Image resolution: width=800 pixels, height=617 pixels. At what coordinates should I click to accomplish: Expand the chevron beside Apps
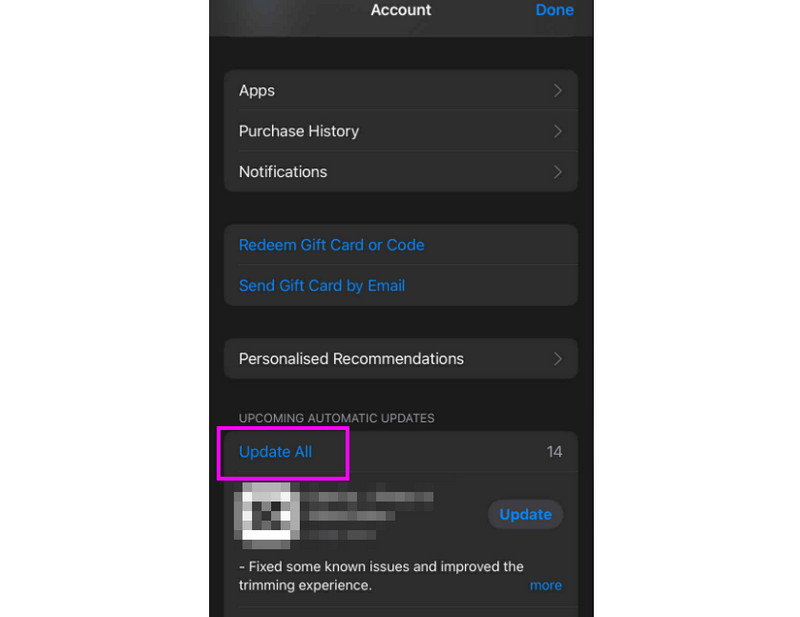point(558,91)
